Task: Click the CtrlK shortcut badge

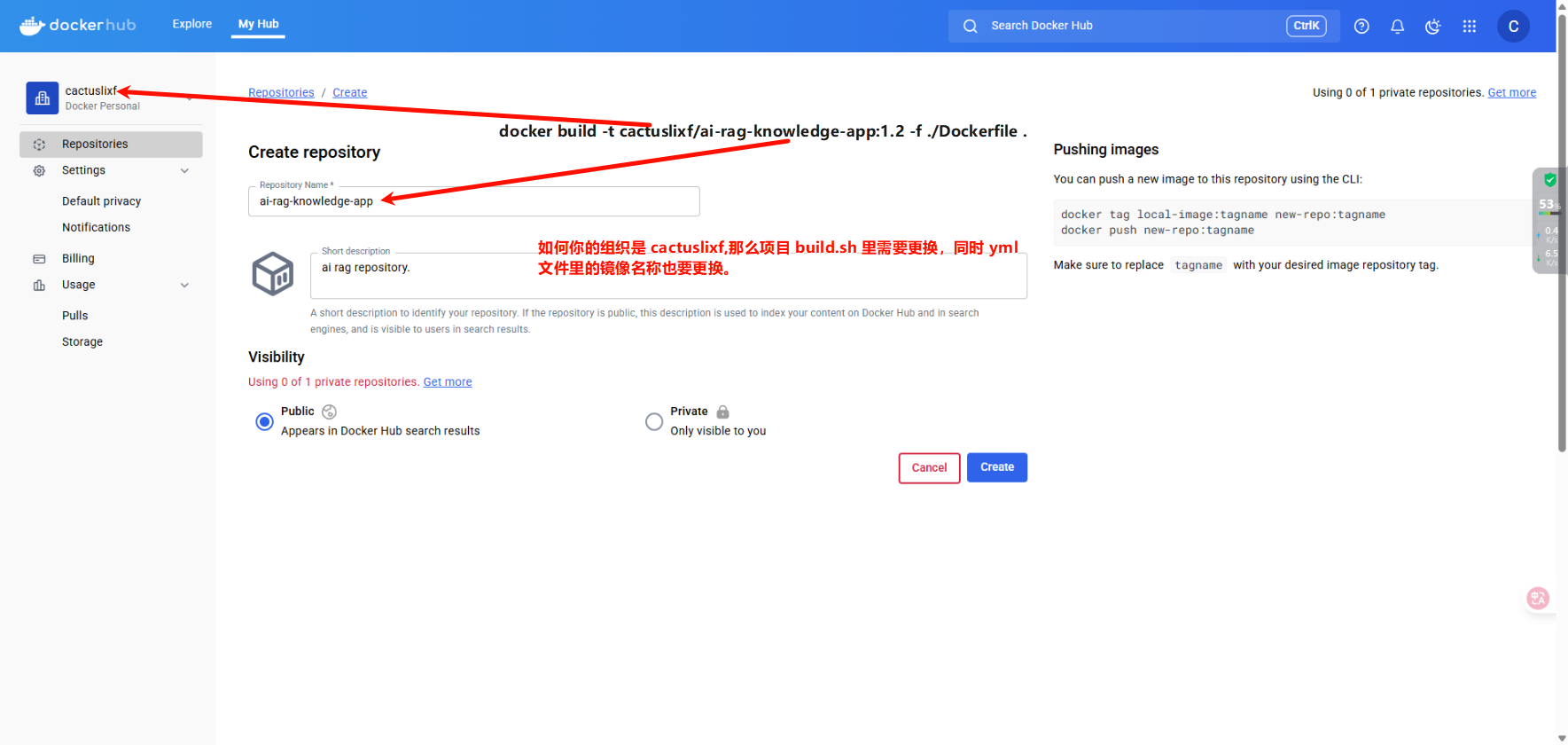Action: [1306, 26]
